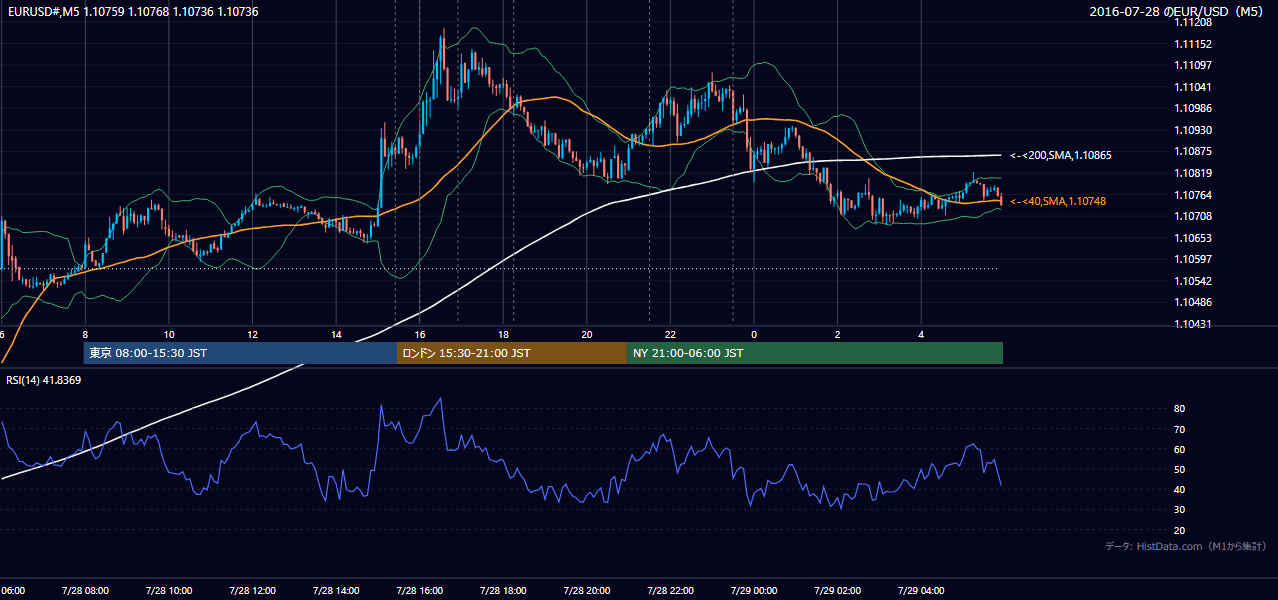Click the bottom time label 06:00
Viewport: 1278px width, 600px height.
[13, 590]
